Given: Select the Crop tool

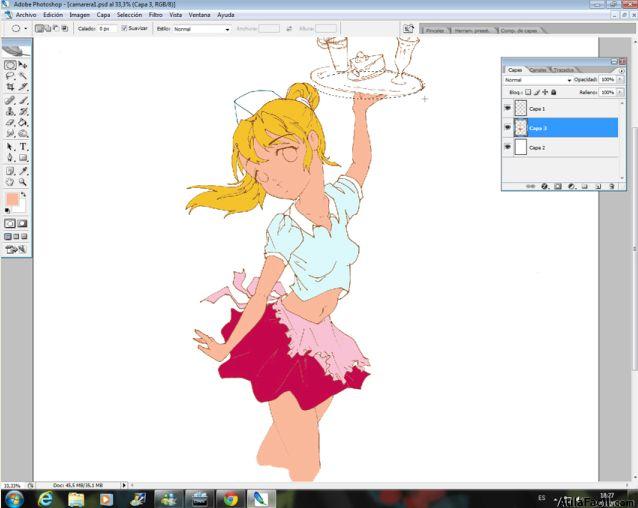Looking at the screenshot, I should click(x=10, y=87).
